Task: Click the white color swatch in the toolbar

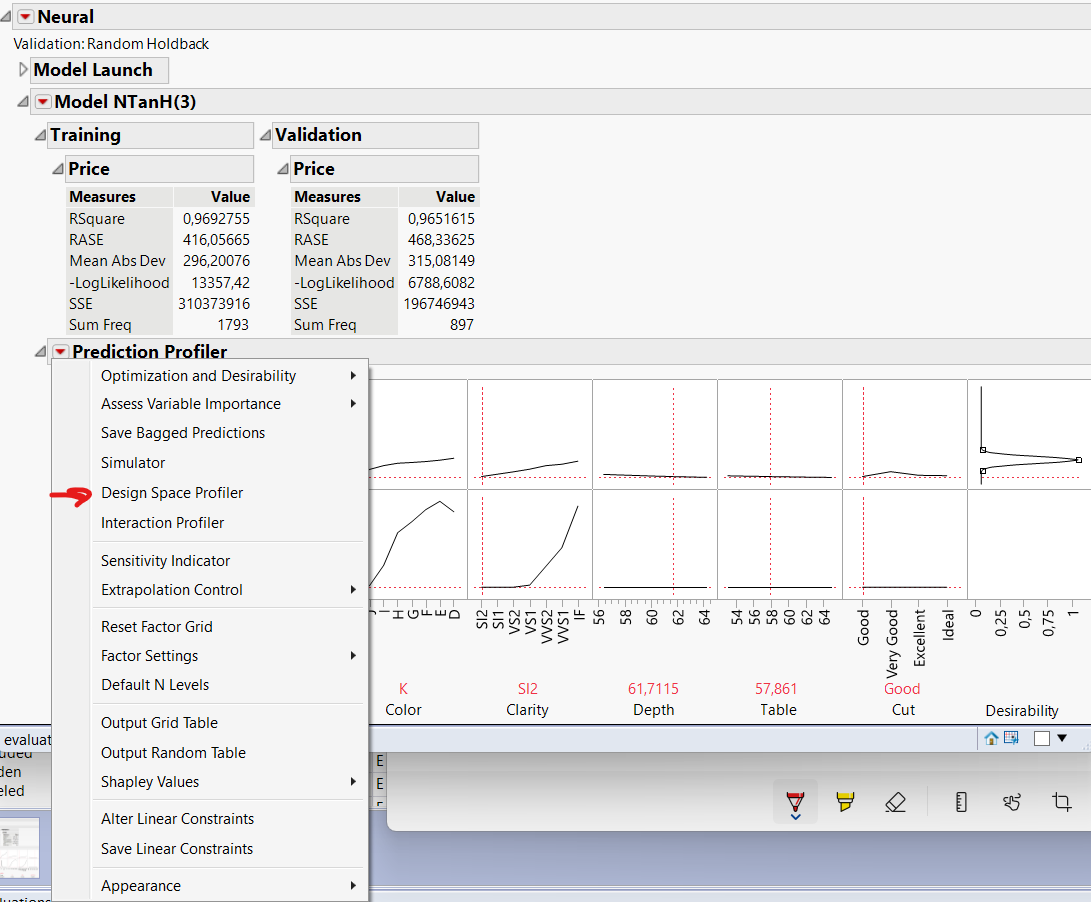Action: (1043, 737)
